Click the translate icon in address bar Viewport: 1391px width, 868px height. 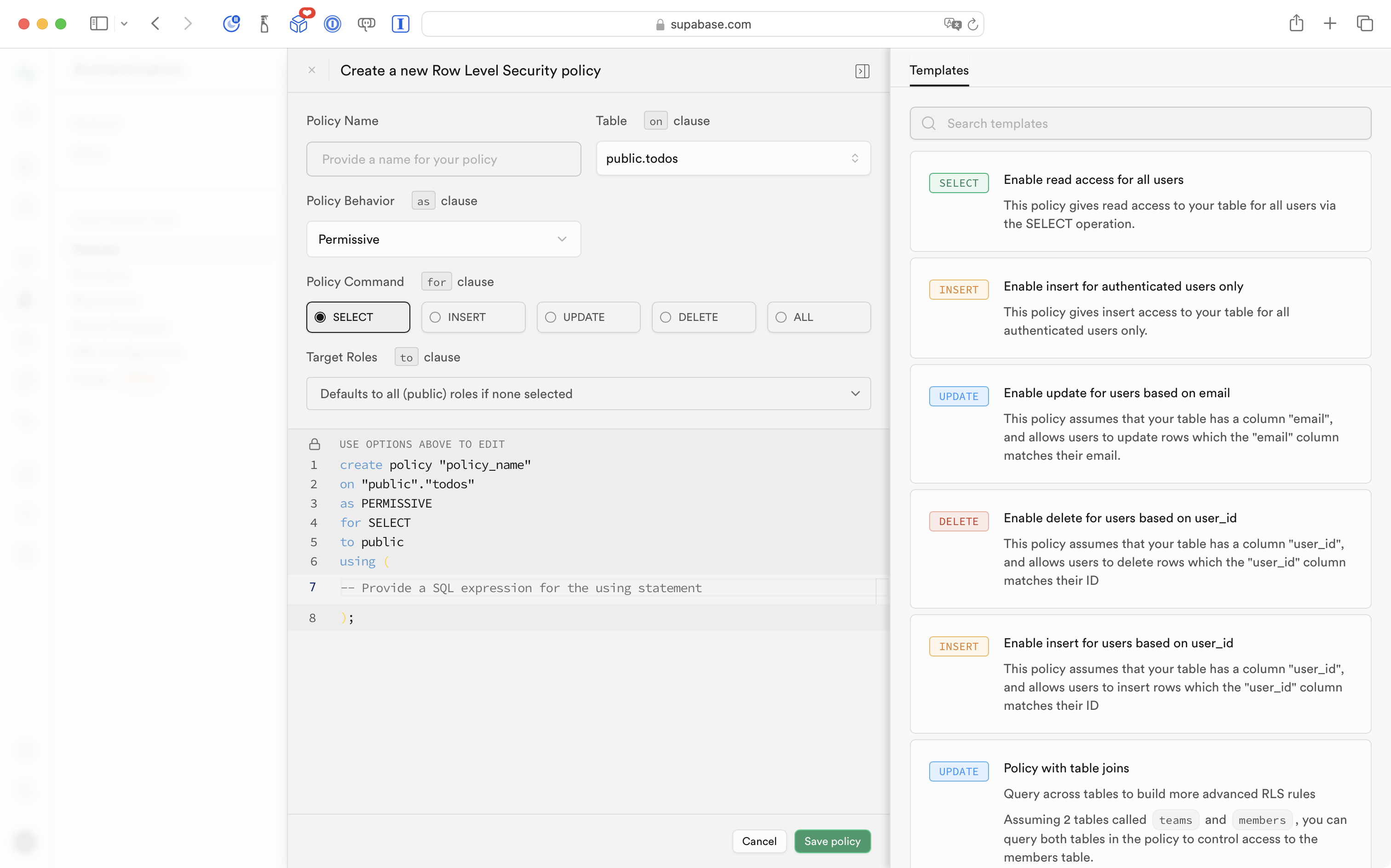(952, 24)
